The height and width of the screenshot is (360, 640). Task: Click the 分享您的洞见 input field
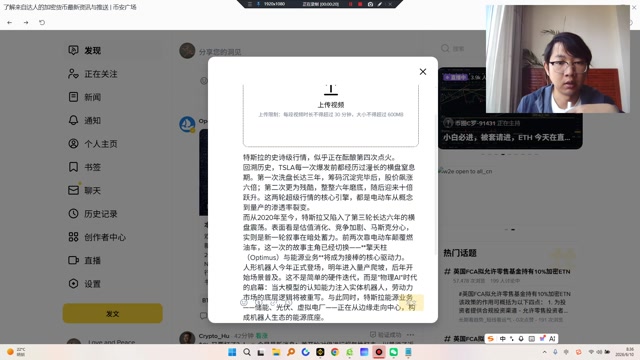pos(220,52)
